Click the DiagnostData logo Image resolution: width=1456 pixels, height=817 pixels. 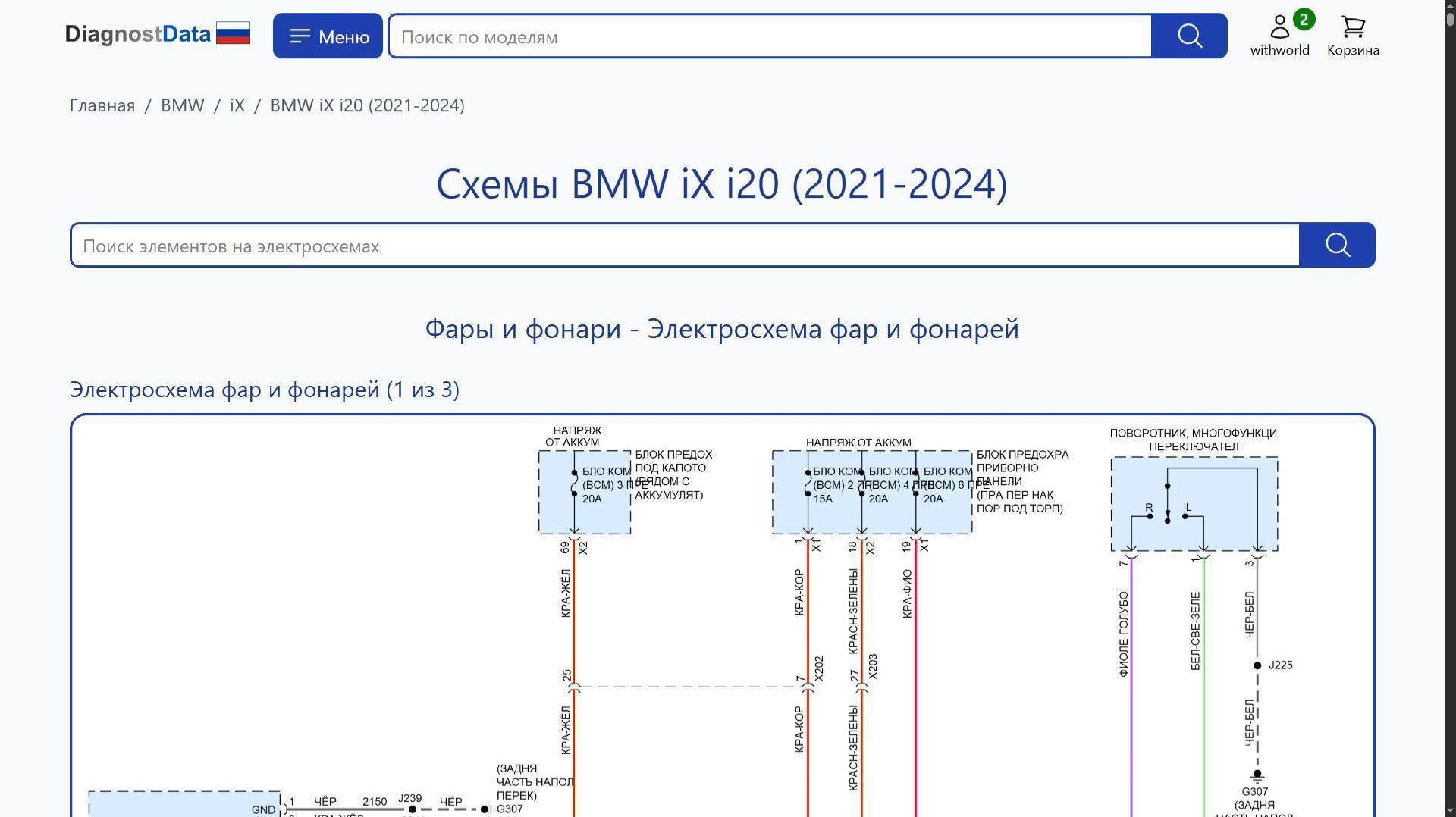(x=137, y=35)
